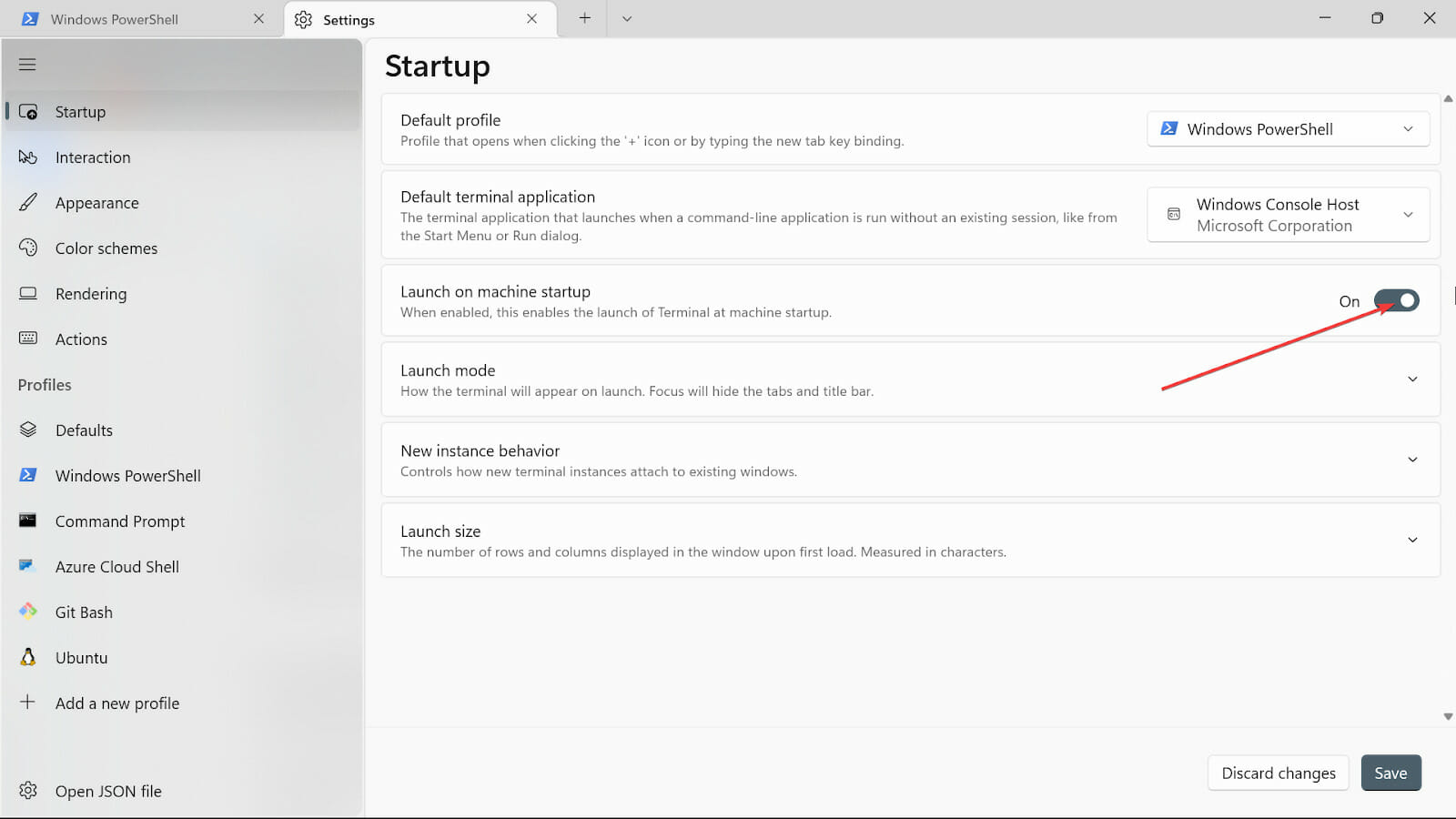The width and height of the screenshot is (1456, 819).
Task: Click Add a new profile
Action: click(182, 703)
